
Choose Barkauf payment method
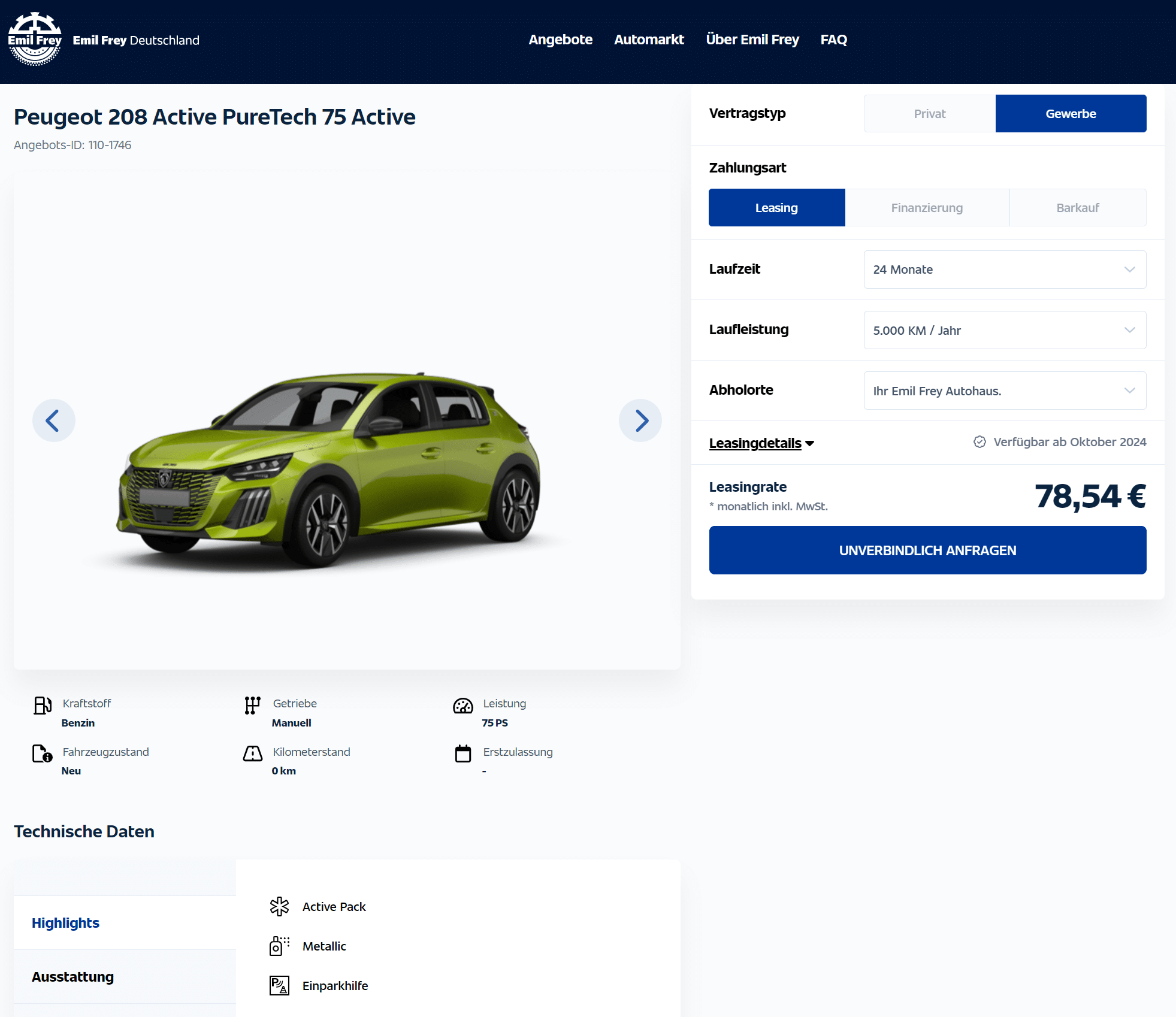coord(1078,208)
